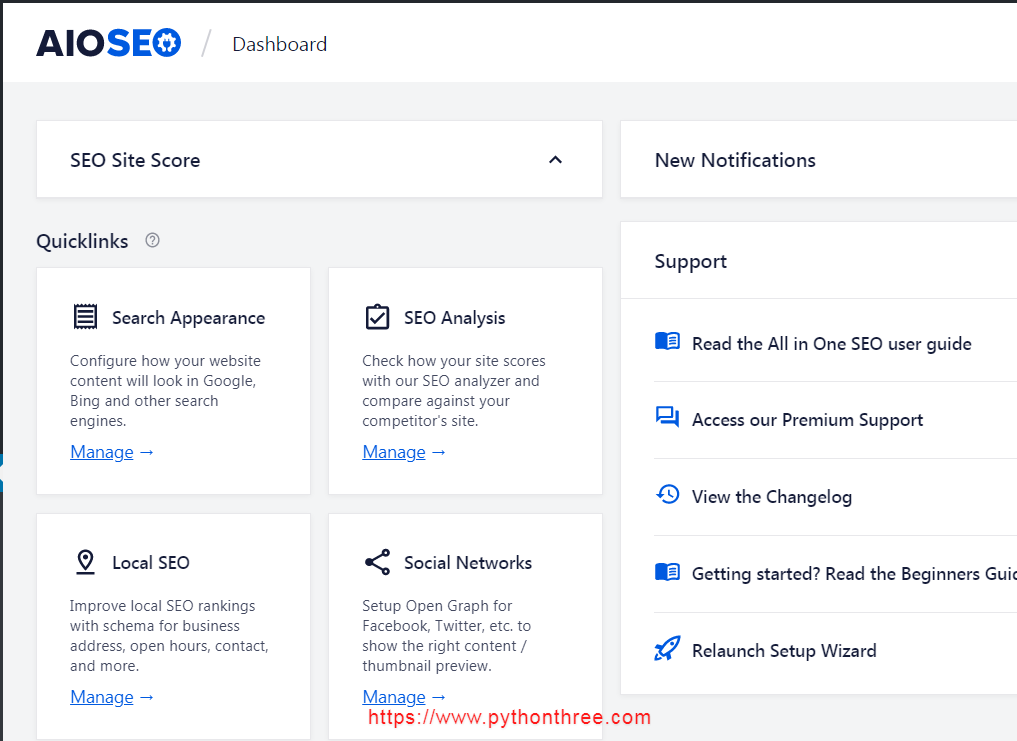
Task: Click the rocket icon for Relaunch Setup Wizard
Action: coord(666,649)
